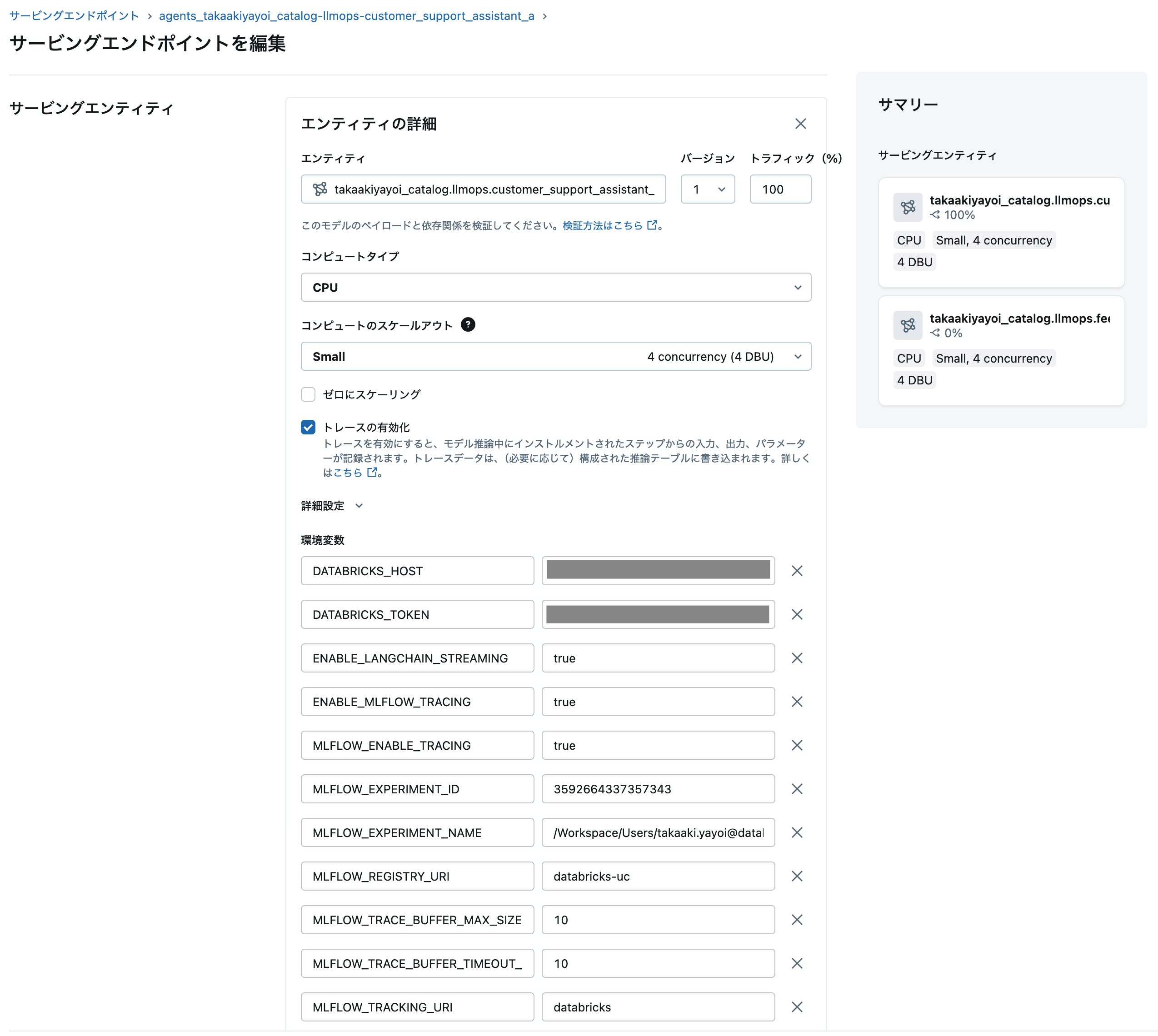Click the model icon in the entity field
The width and height of the screenshot is (1158, 1036).
click(x=320, y=189)
